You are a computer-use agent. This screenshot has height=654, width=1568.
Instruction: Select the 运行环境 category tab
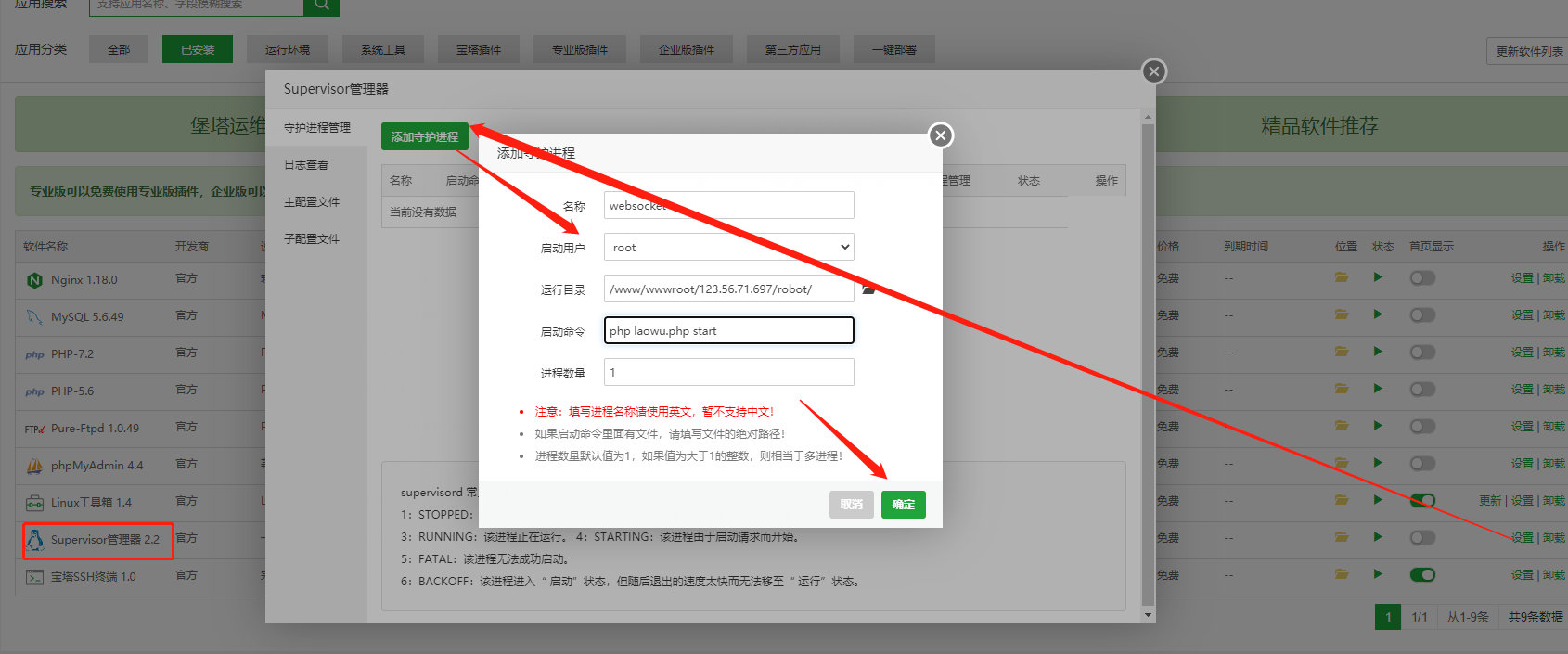(x=288, y=49)
